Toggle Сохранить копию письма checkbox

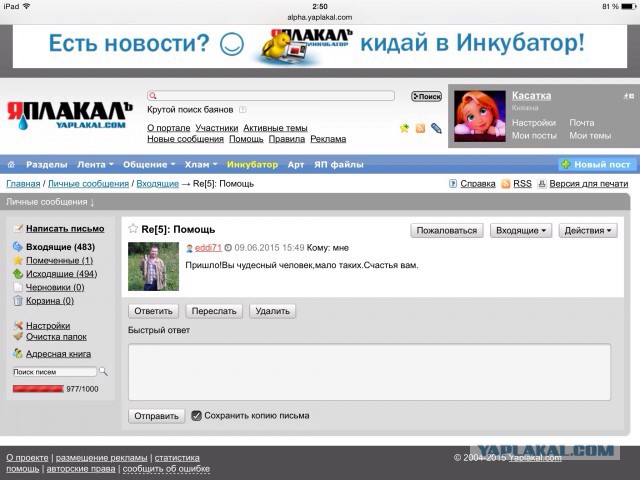(196, 416)
